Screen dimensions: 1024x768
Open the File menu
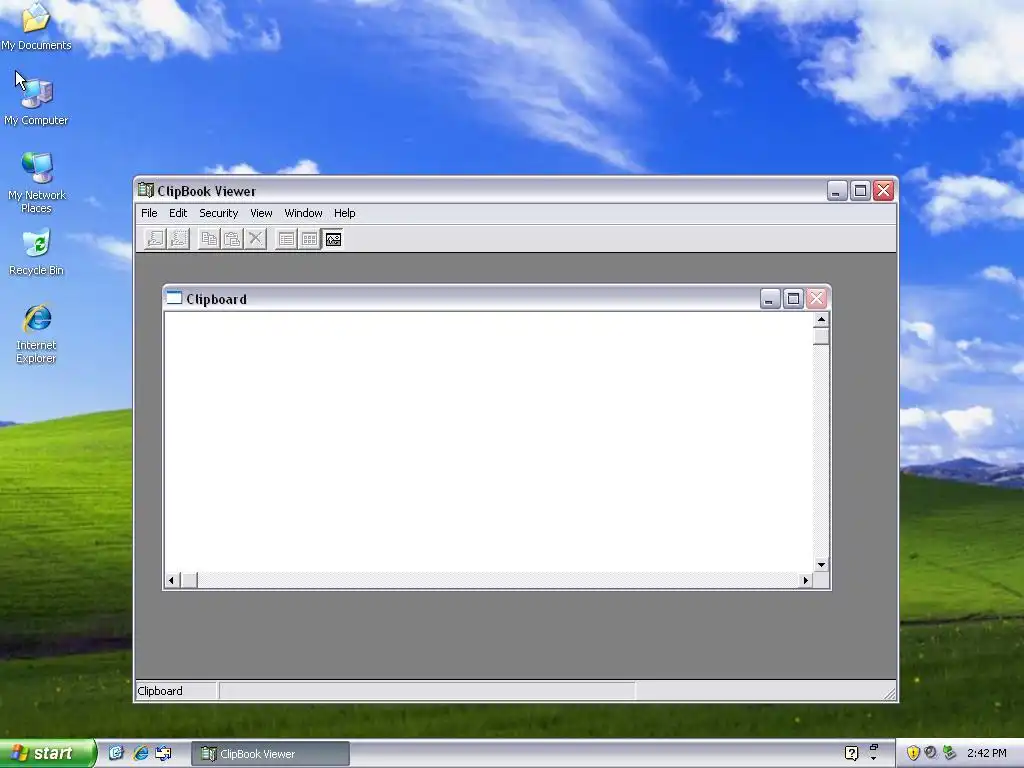[x=149, y=213]
